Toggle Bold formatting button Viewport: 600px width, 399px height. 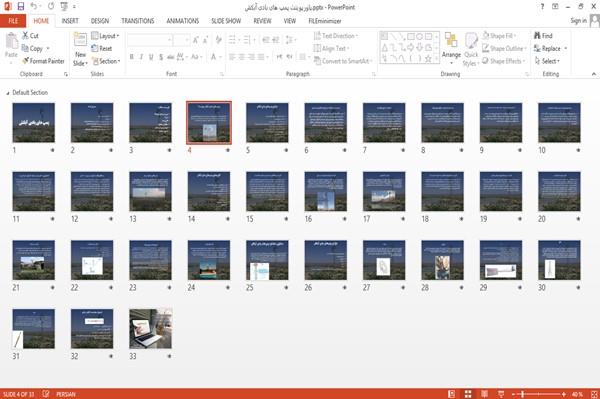(x=132, y=57)
